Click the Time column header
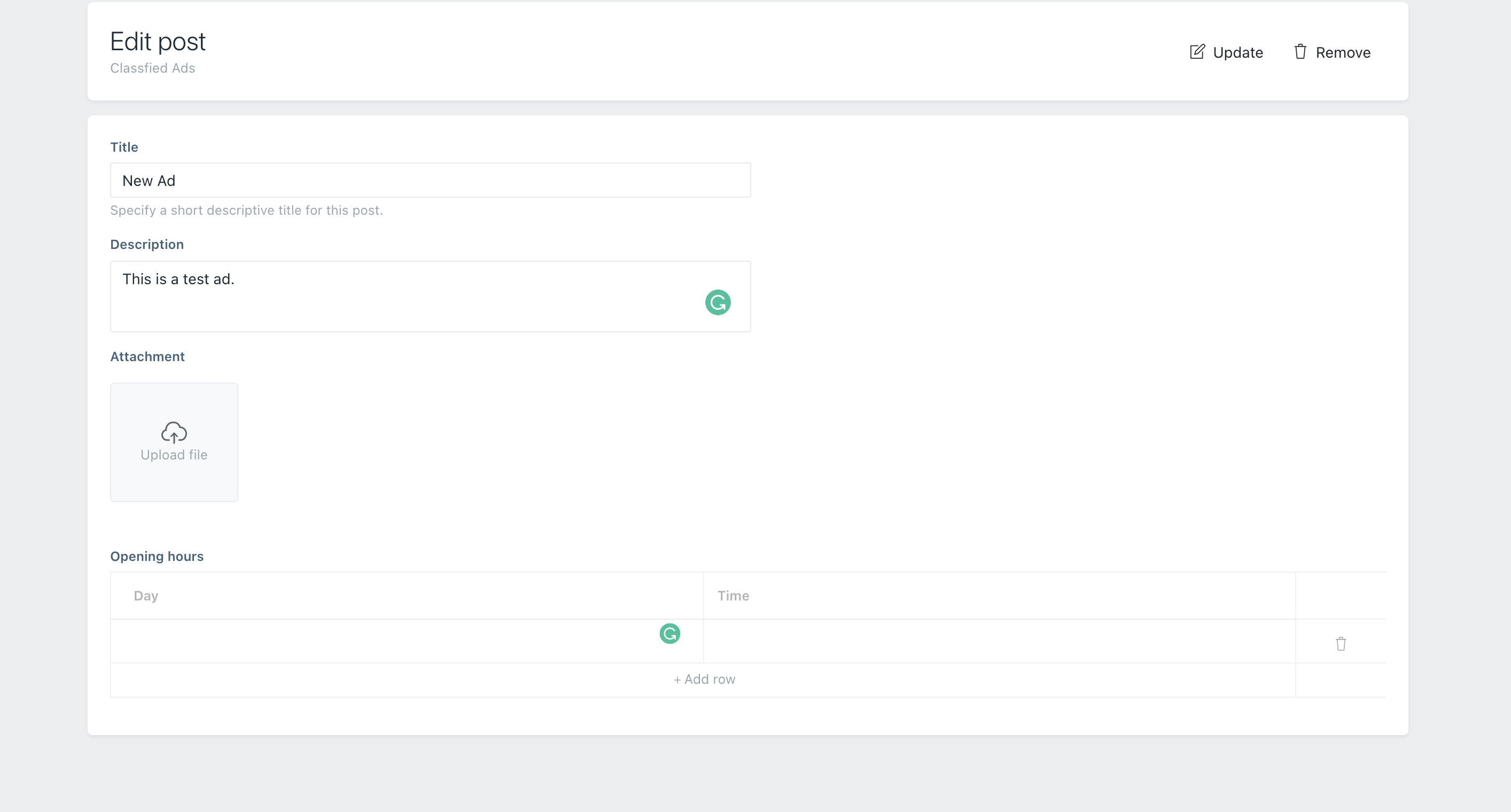The width and height of the screenshot is (1511, 812). click(733, 596)
